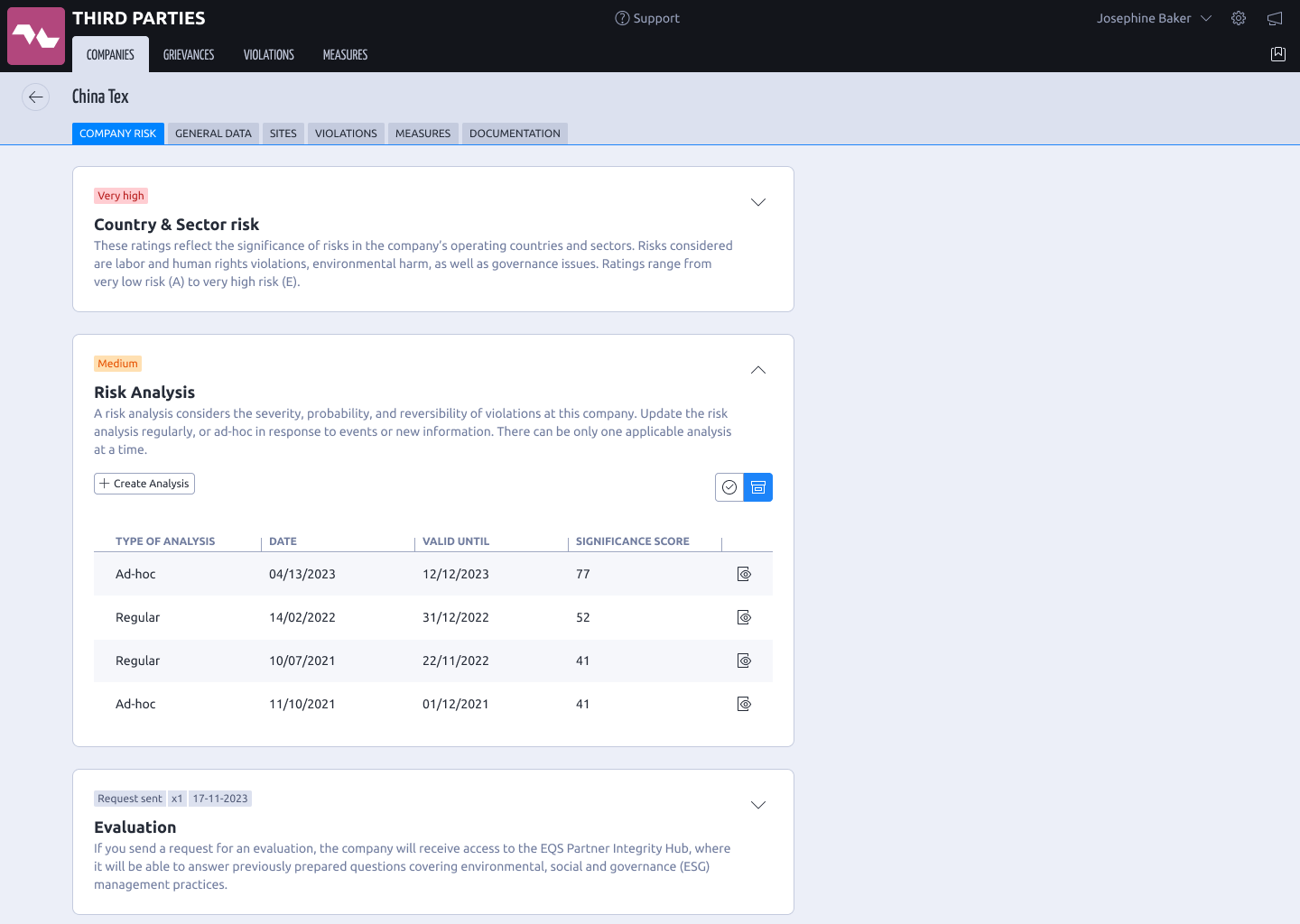Select date cell 10/07/2021
The height and width of the screenshot is (924, 1300).
tap(302, 661)
